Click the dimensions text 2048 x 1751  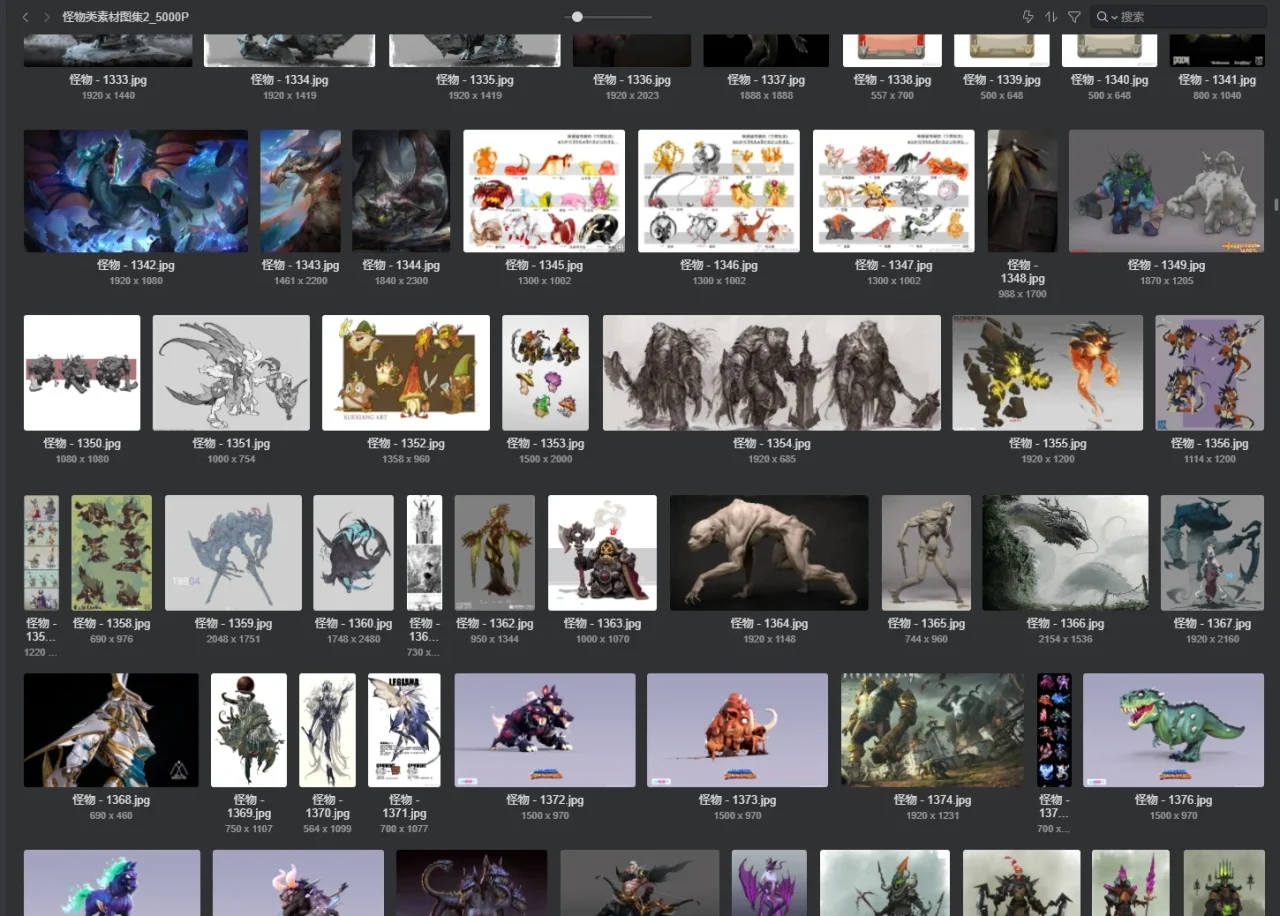coord(233,639)
